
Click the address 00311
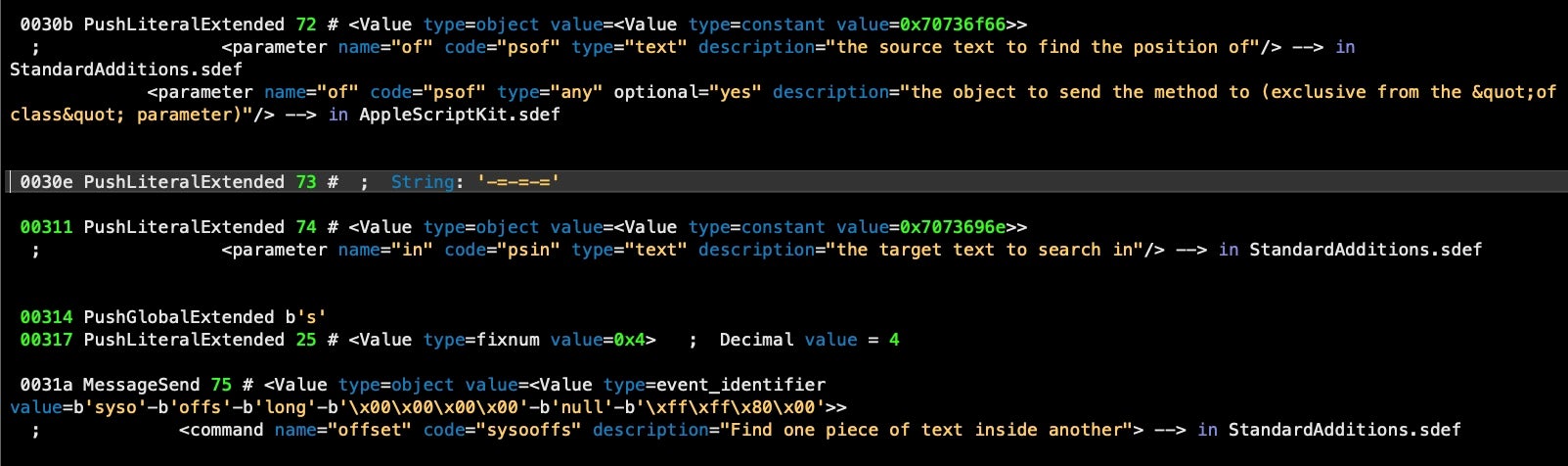[46, 227]
